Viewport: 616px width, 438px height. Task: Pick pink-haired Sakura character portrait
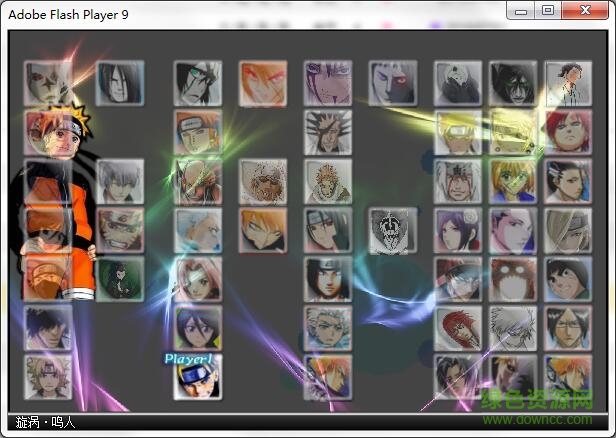[x=197, y=280]
